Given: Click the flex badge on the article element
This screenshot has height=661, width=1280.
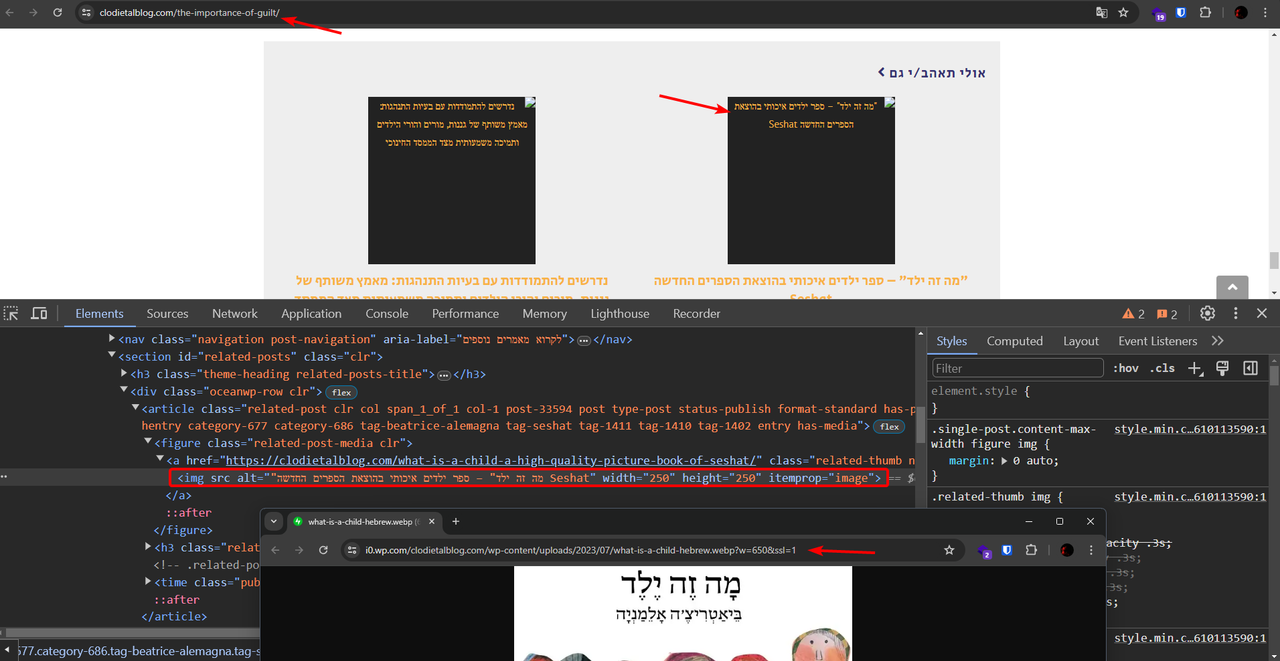Looking at the screenshot, I should click(887, 426).
